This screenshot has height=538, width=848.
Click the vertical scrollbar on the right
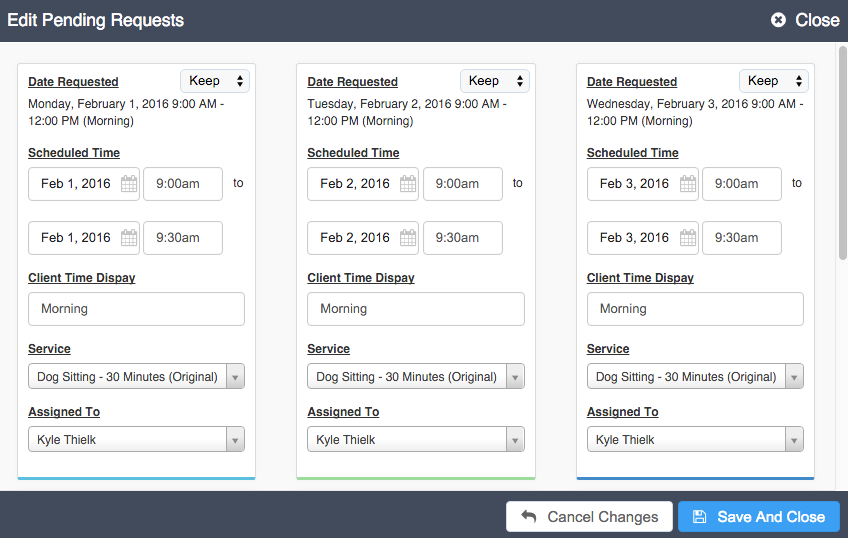coord(843,152)
